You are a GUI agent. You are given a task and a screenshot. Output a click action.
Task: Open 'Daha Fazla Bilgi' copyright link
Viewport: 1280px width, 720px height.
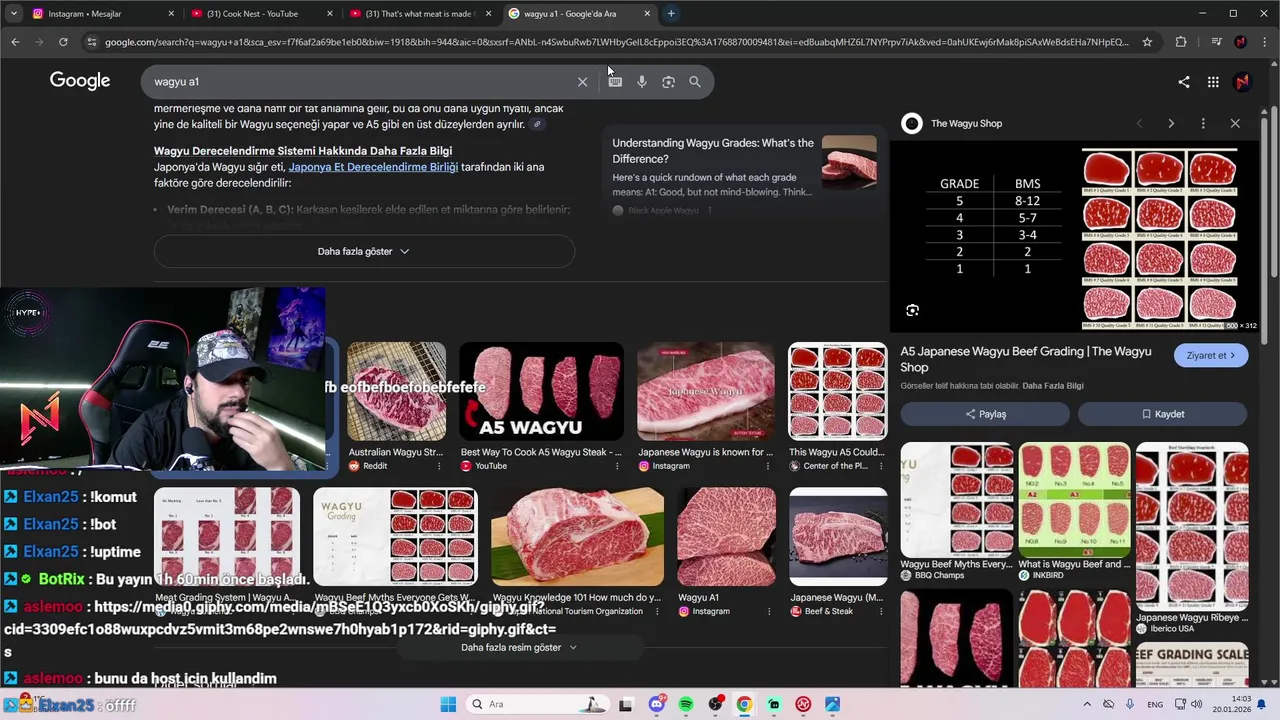[x=1053, y=386]
